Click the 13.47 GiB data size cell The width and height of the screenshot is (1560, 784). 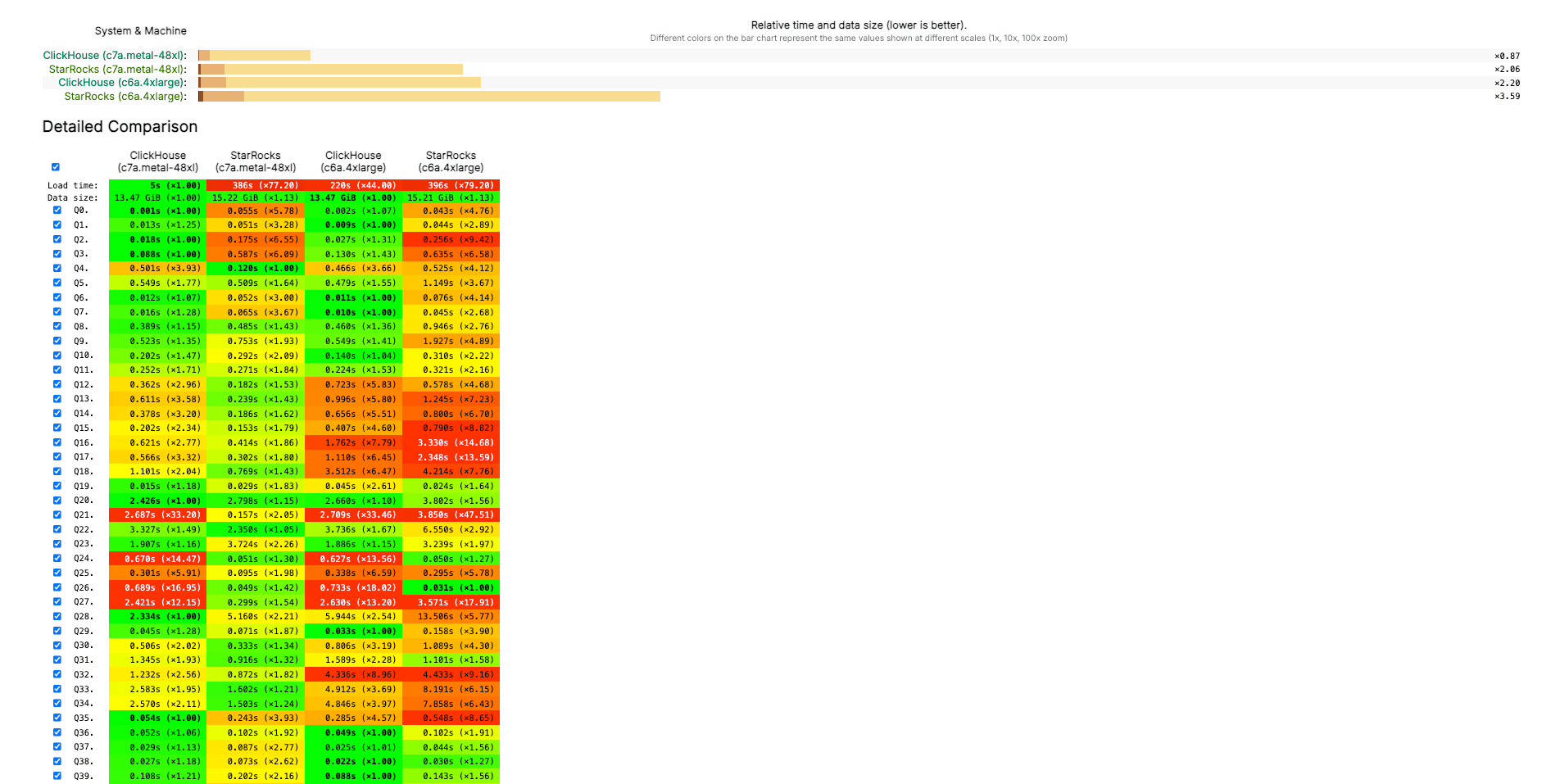click(156, 197)
